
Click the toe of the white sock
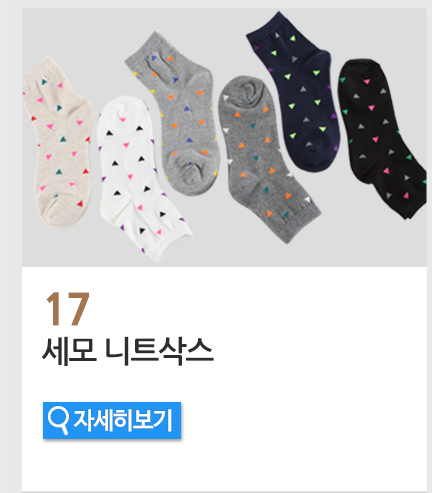pyautogui.click(x=120, y=112)
